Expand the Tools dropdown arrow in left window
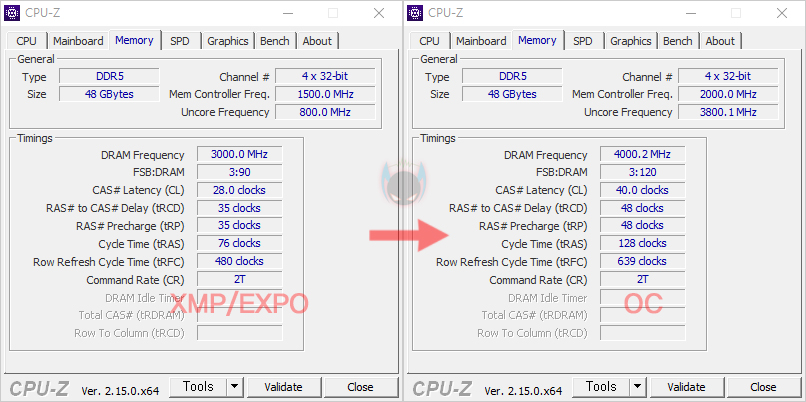Viewport: 806px width, 402px height. pyautogui.click(x=234, y=387)
